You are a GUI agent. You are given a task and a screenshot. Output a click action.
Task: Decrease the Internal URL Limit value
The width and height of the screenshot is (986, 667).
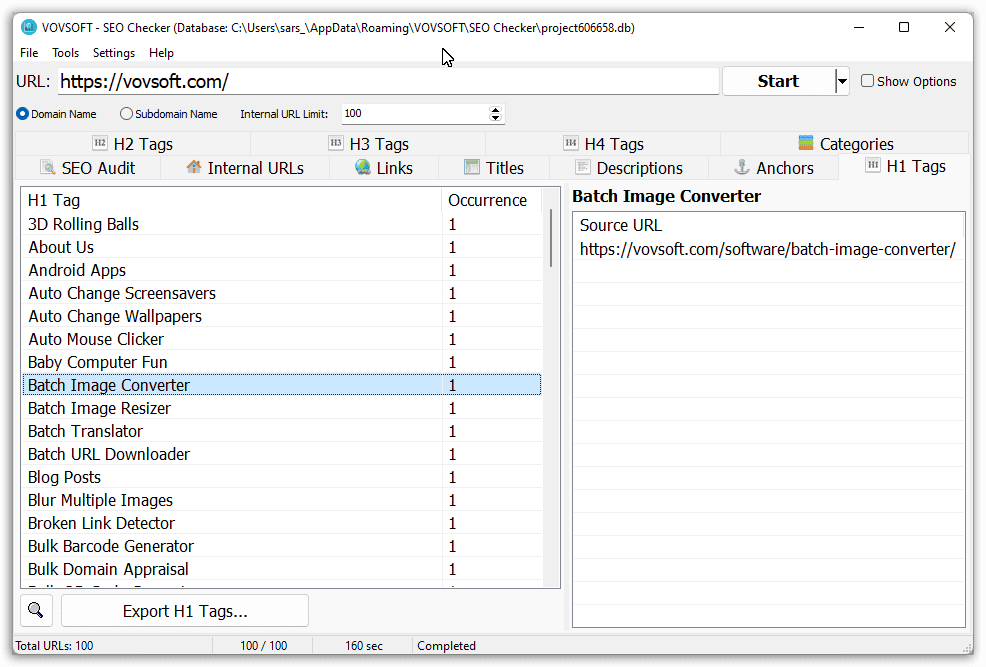496,118
